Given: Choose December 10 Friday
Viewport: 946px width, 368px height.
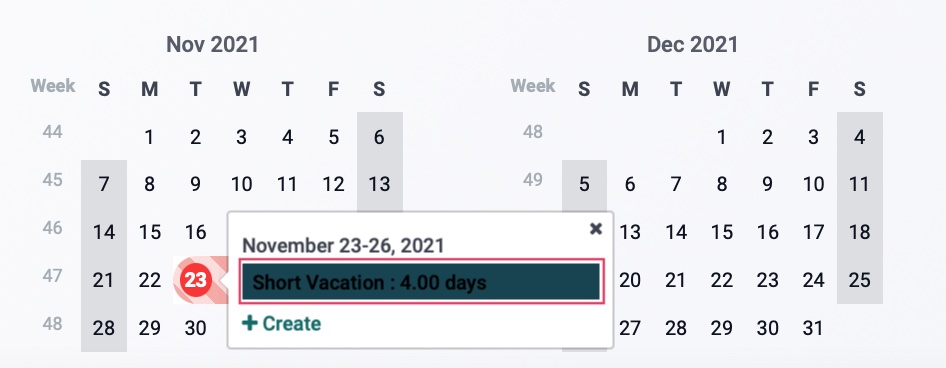Looking at the screenshot, I should point(813,184).
